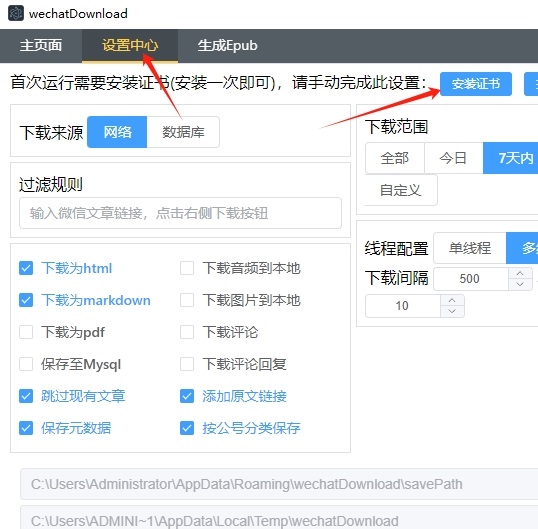The height and width of the screenshot is (529, 538).
Task: Check 下载图片到本地 option
Action: point(187,300)
